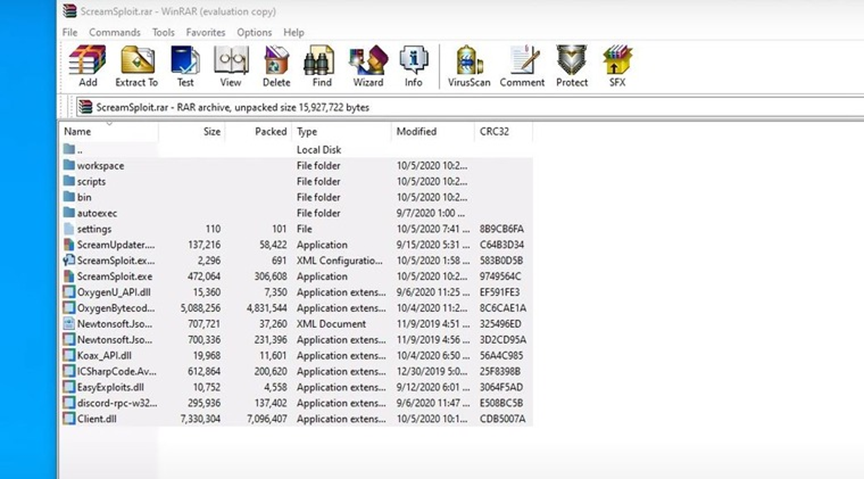Viewport: 864px width, 479px height.
Task: Select the Client.dll file row
Action: click(96, 419)
